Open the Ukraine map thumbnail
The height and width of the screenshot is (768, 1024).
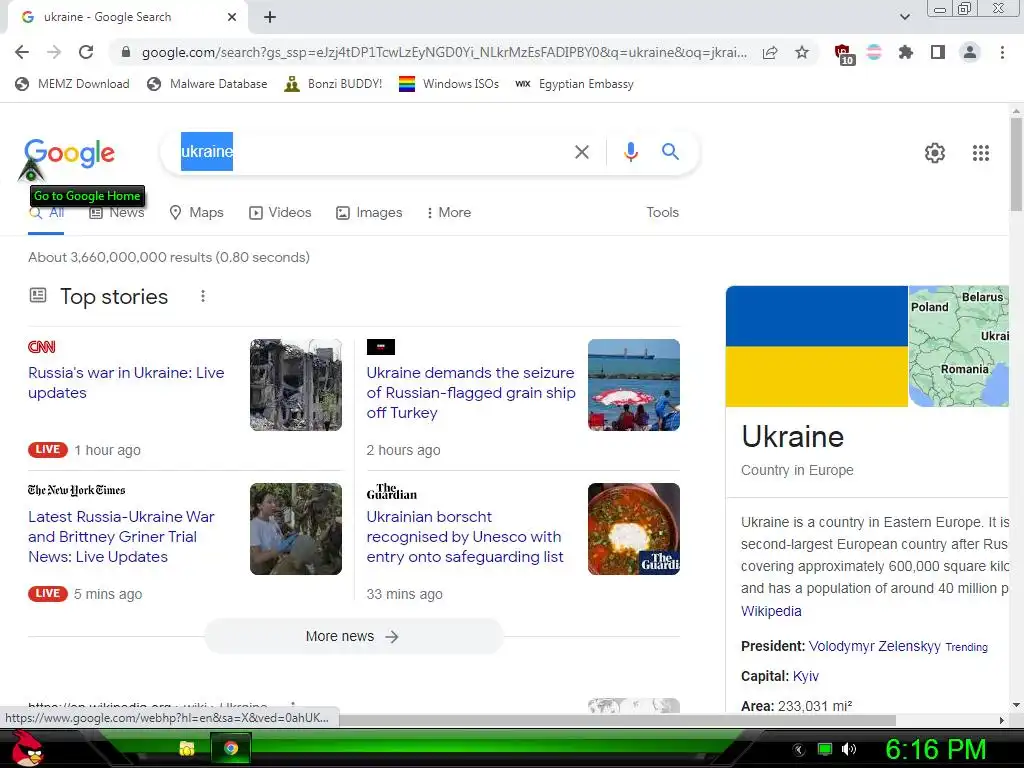pos(959,346)
